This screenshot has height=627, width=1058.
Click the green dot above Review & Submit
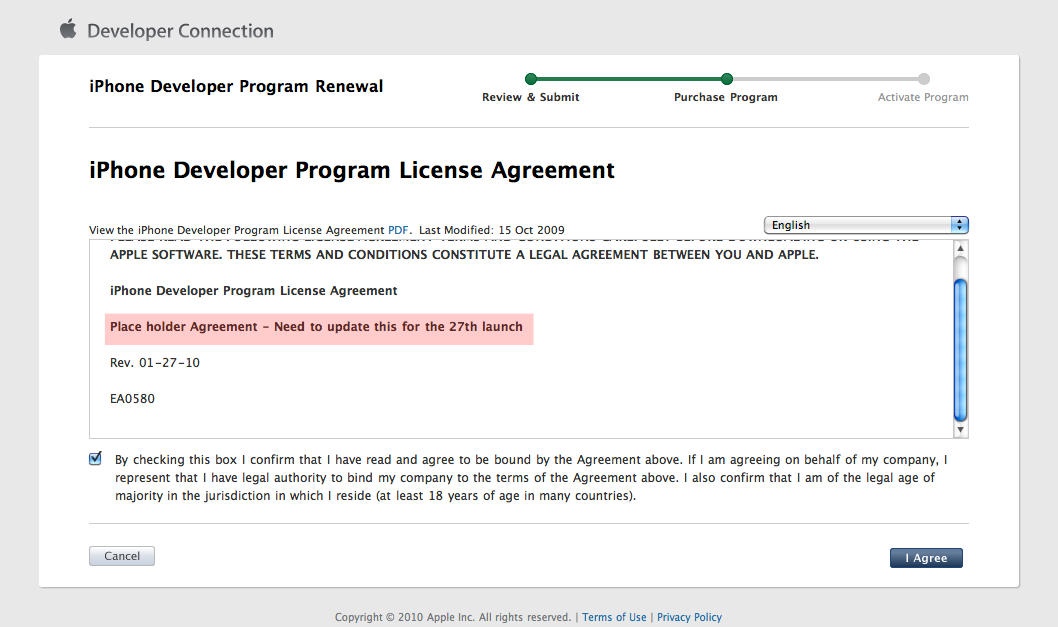[531, 79]
